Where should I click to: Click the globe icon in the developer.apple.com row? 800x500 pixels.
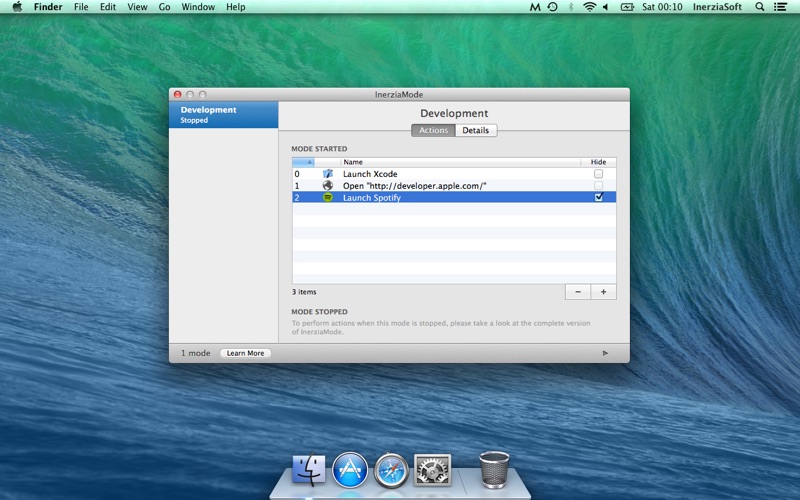tap(328, 186)
